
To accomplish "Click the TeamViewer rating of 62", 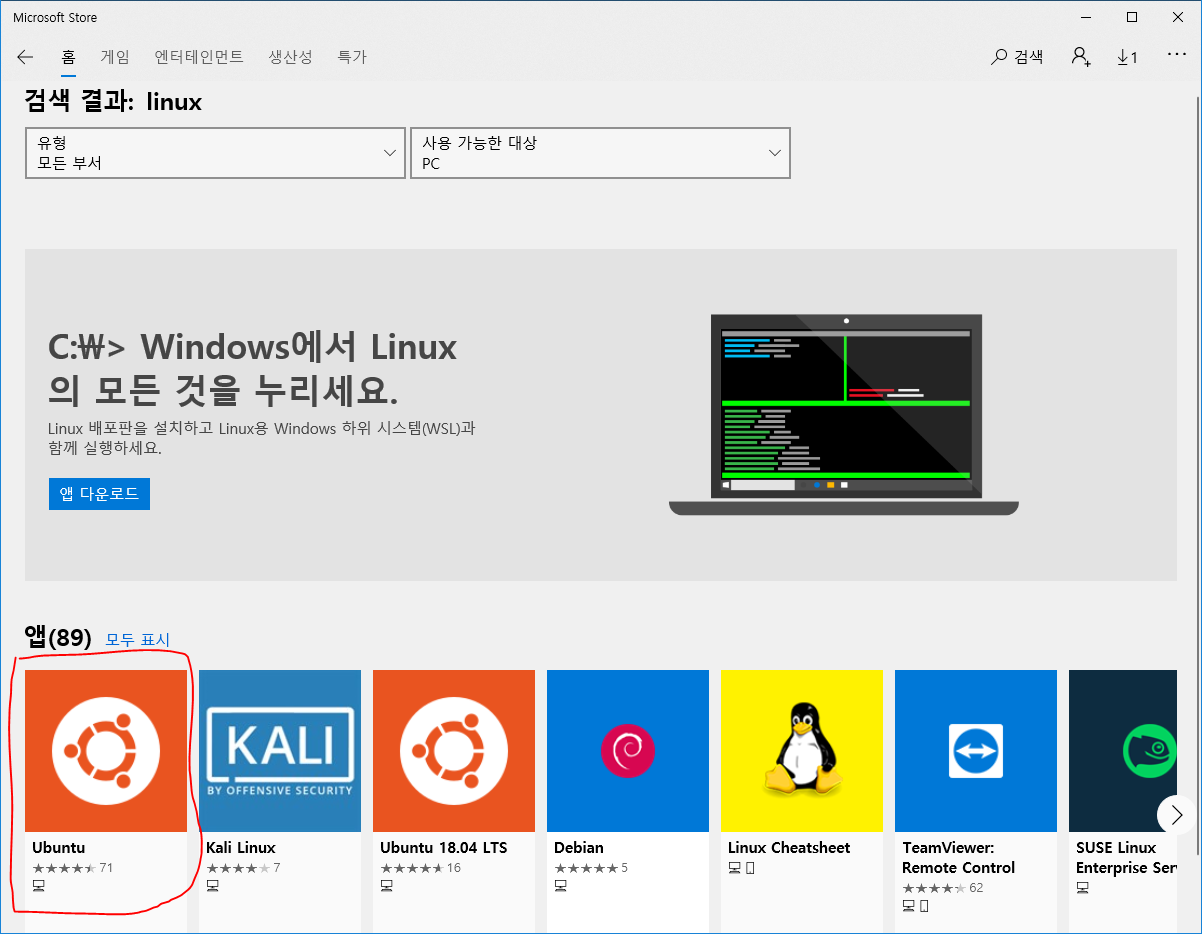I will click(x=943, y=888).
